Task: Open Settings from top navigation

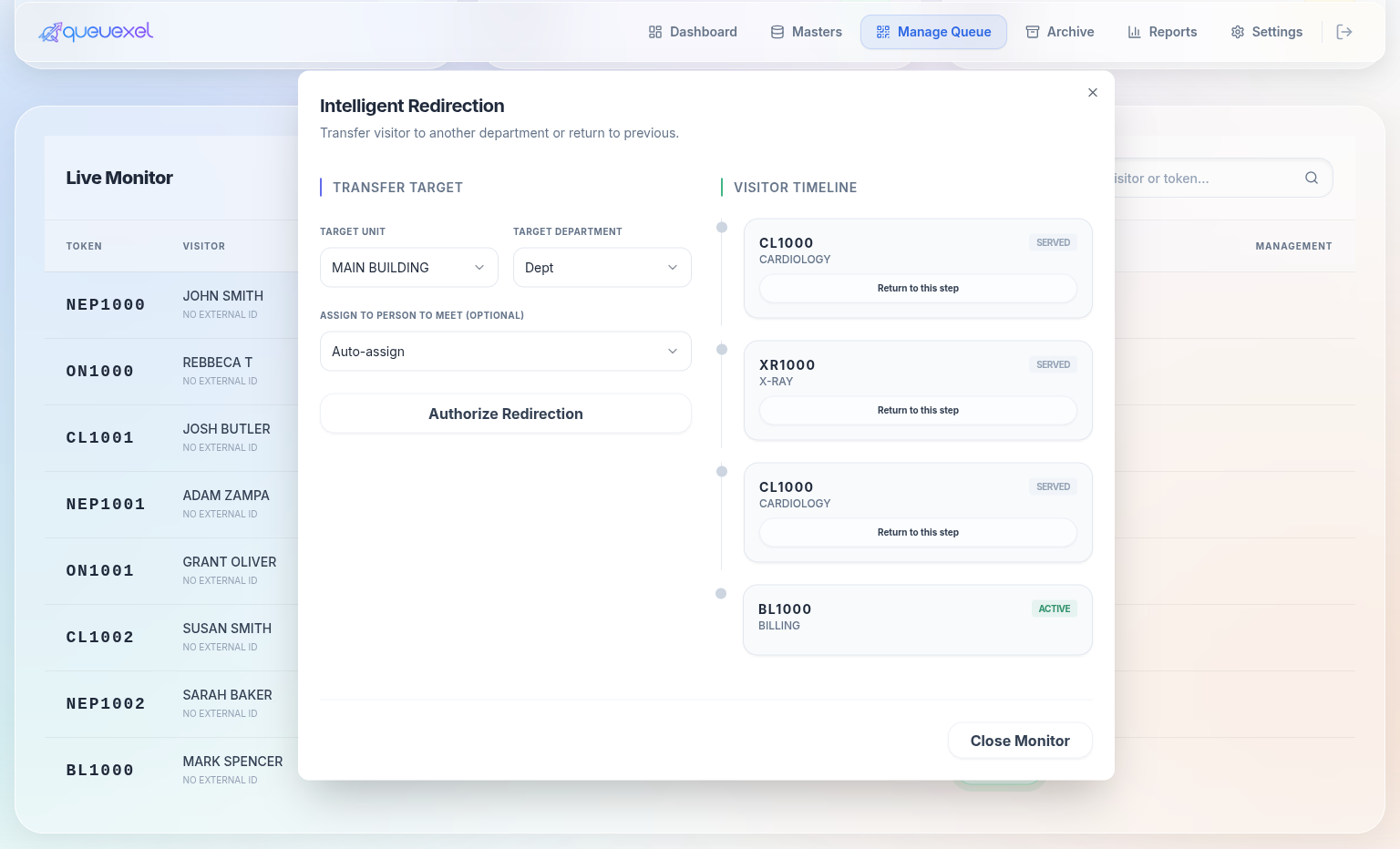Action: 1266,32
